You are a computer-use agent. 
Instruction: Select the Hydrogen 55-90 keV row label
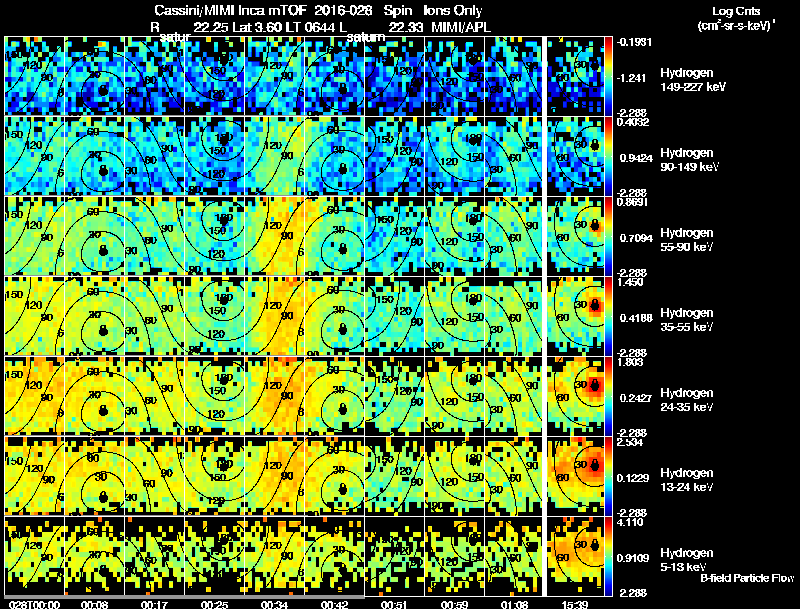(x=687, y=240)
